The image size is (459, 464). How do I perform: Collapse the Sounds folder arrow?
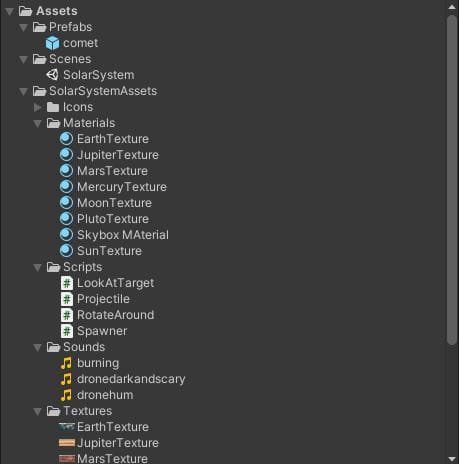click(x=38, y=348)
